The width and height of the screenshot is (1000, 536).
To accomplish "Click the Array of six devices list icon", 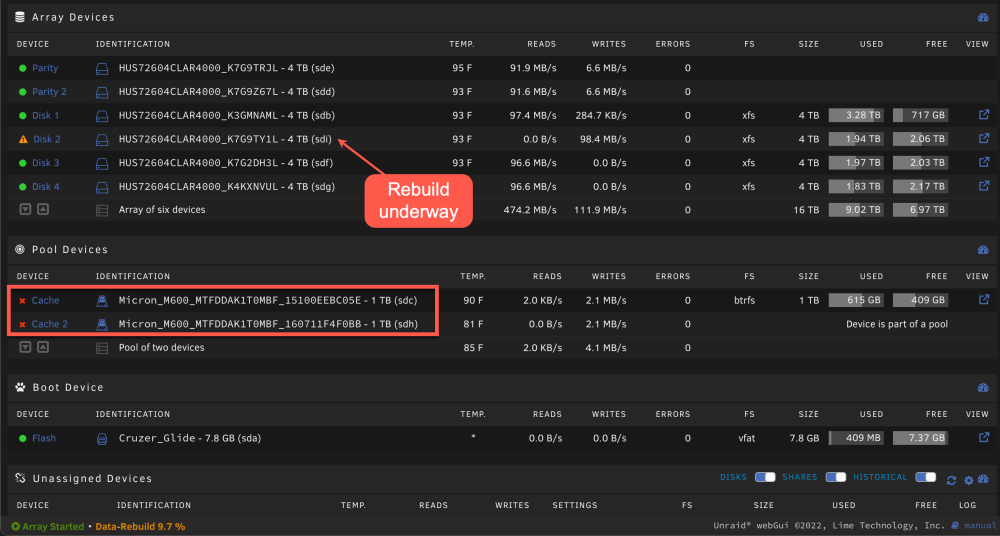I will 102,209.
